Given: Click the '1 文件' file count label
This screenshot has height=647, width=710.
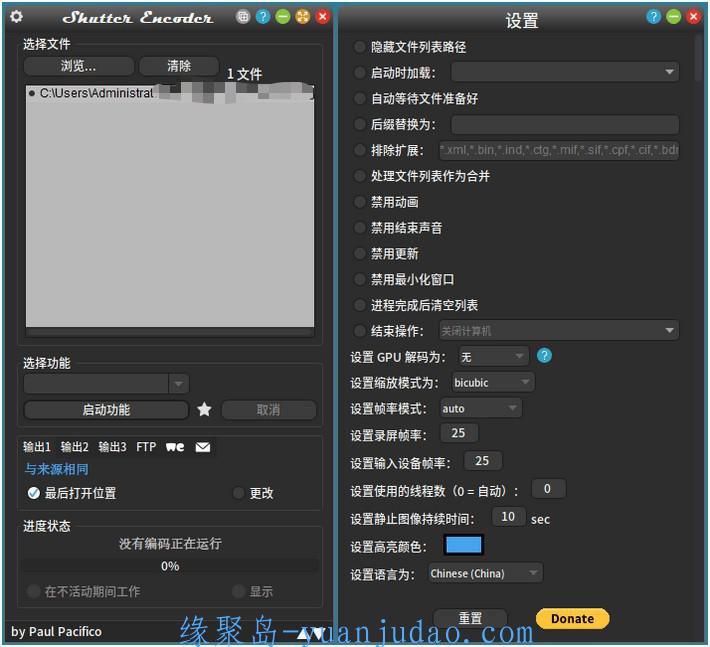Looking at the screenshot, I should [x=244, y=74].
